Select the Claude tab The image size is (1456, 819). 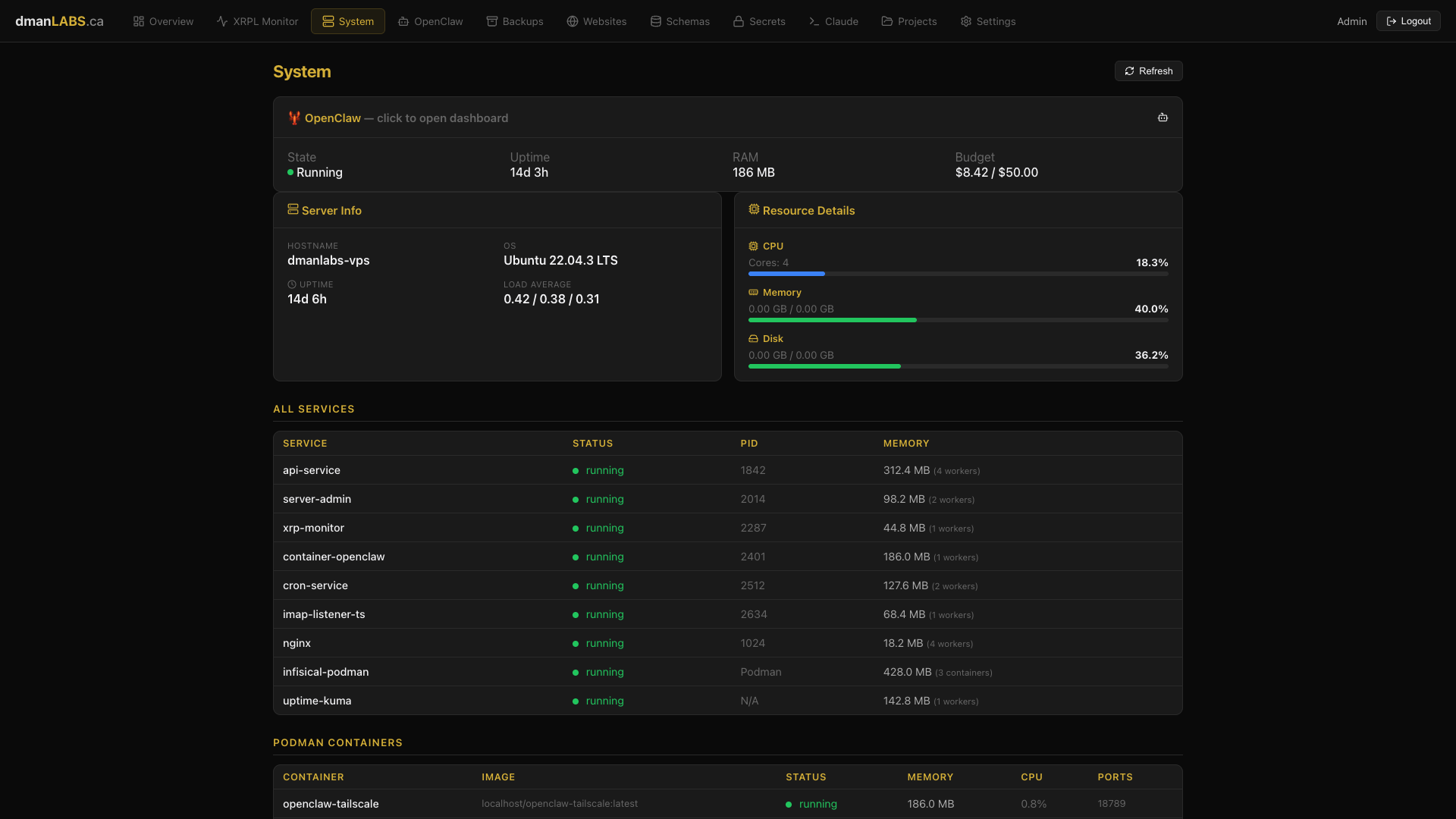click(833, 21)
